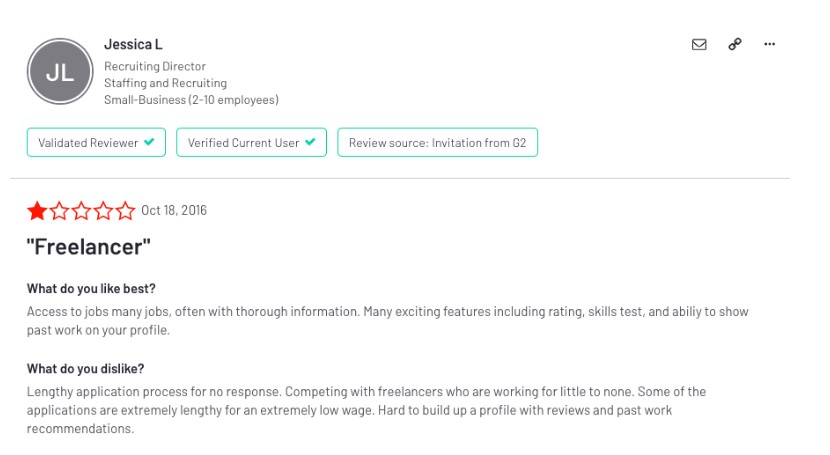
Task: Click the fourth empty star
Action: pos(104,211)
